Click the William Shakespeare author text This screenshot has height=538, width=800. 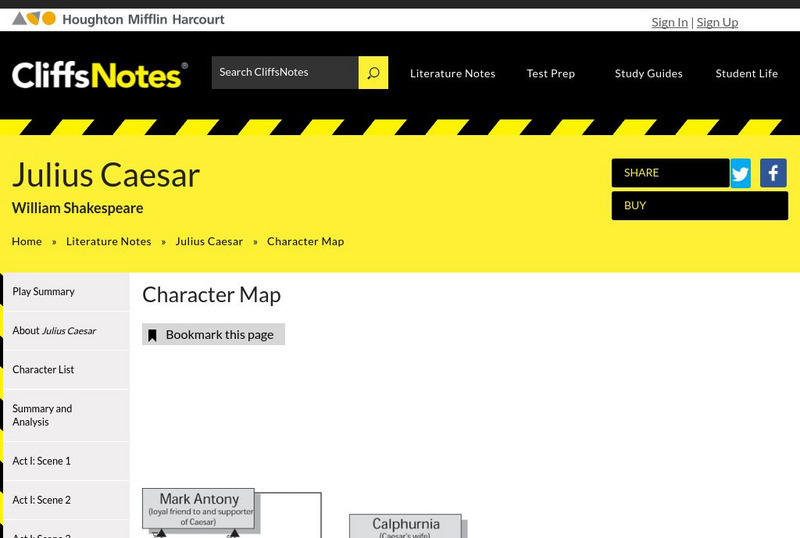pyautogui.click(x=78, y=208)
